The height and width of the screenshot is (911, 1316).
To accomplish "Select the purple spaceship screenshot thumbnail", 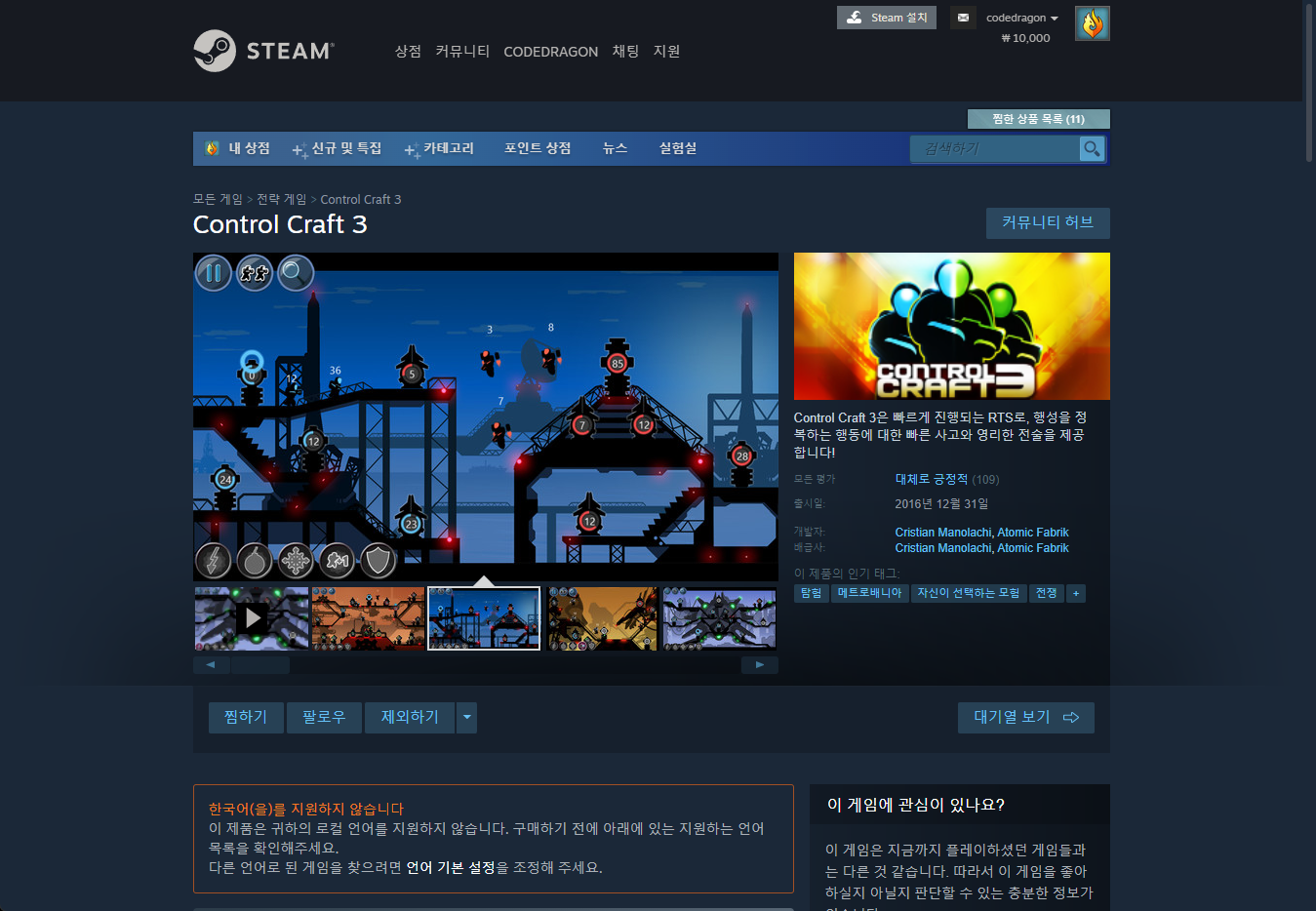I will [719, 617].
